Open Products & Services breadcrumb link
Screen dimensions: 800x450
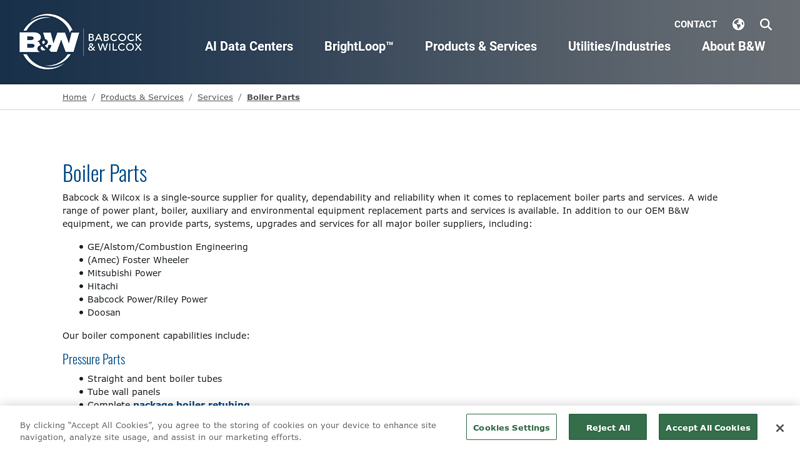(x=142, y=97)
